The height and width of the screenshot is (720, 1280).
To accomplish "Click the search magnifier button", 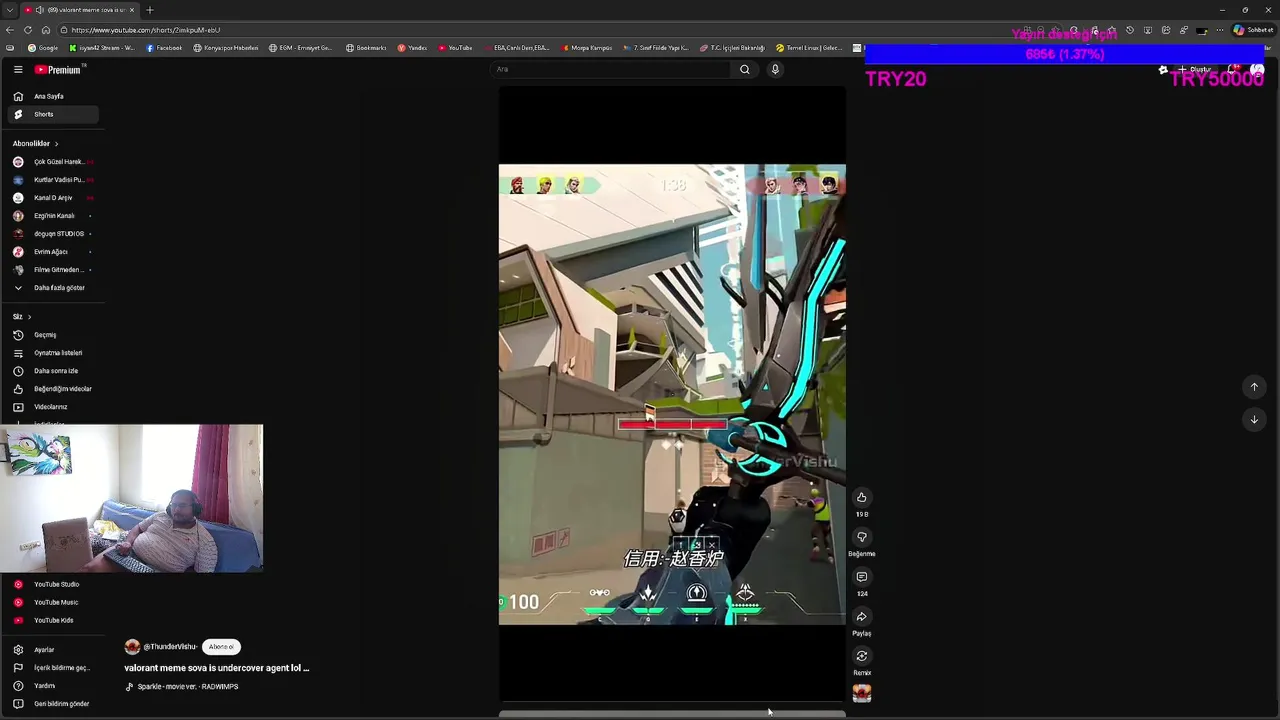I will click(744, 69).
